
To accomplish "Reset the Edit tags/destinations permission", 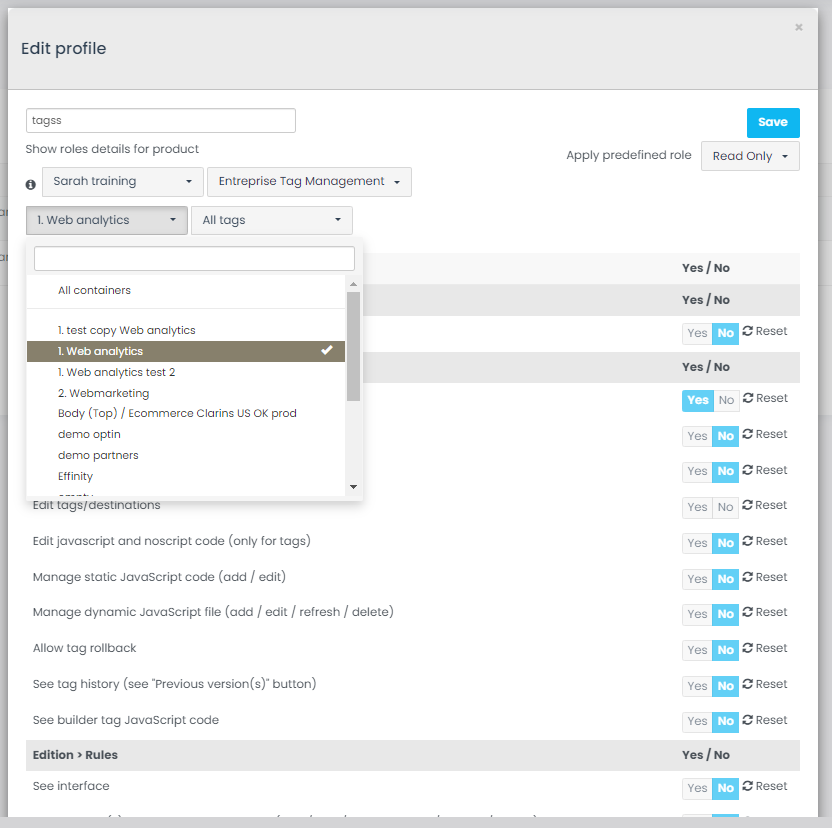I will tap(765, 506).
